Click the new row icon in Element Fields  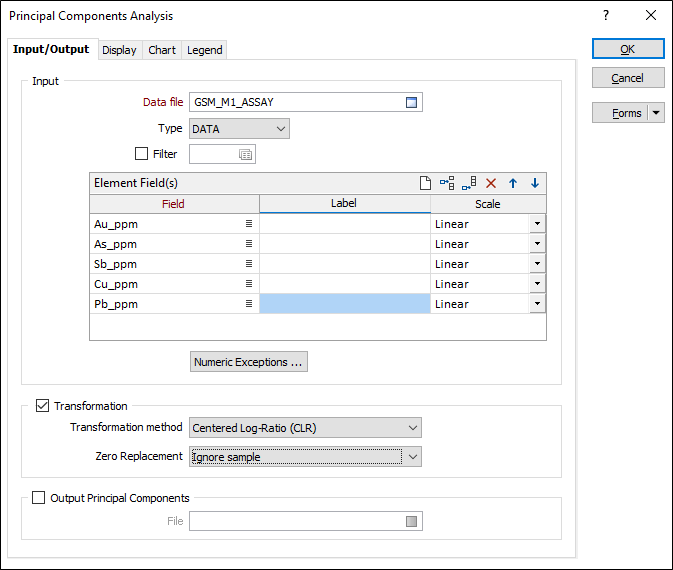pos(425,183)
